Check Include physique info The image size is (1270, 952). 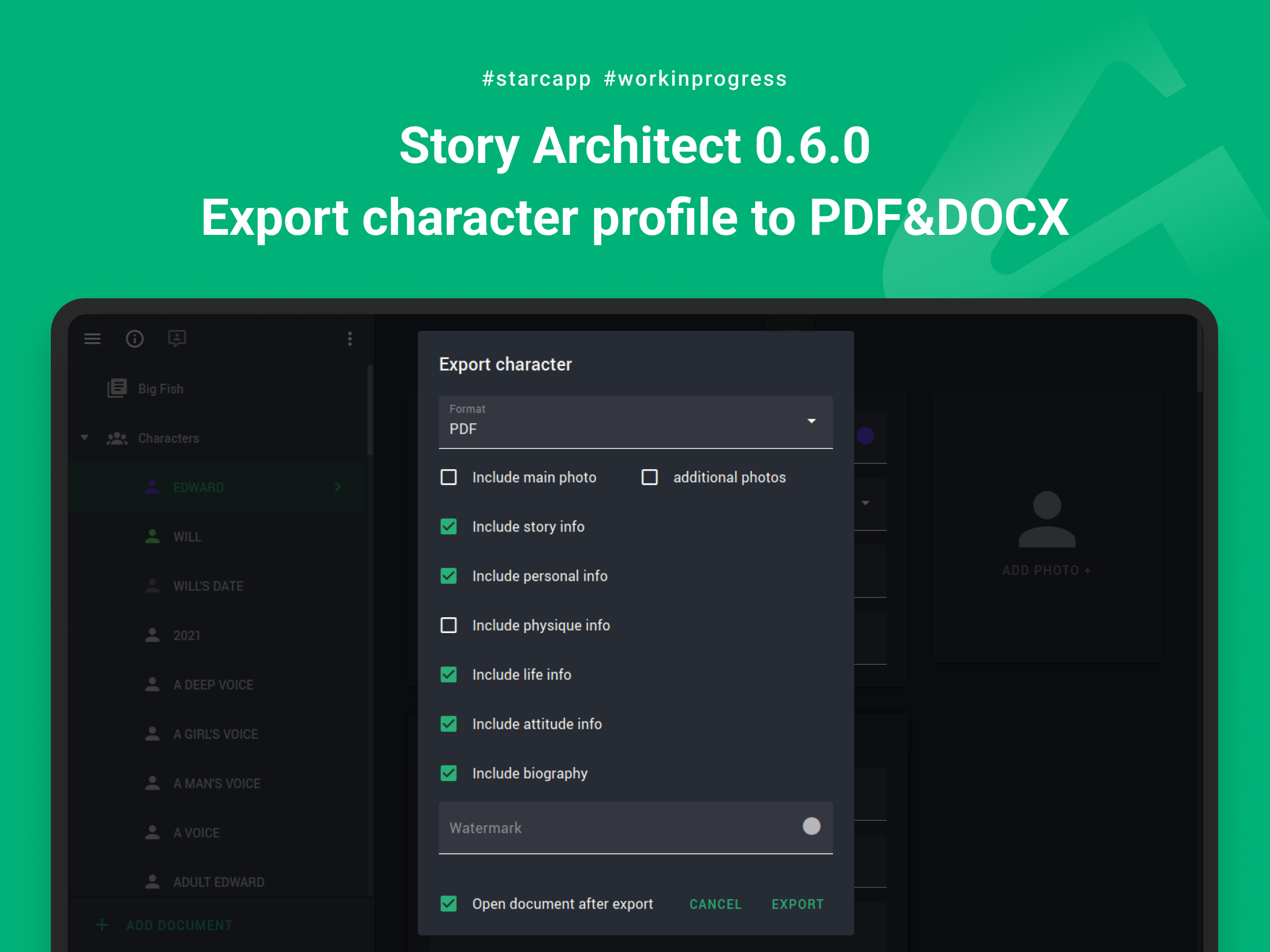pos(448,626)
